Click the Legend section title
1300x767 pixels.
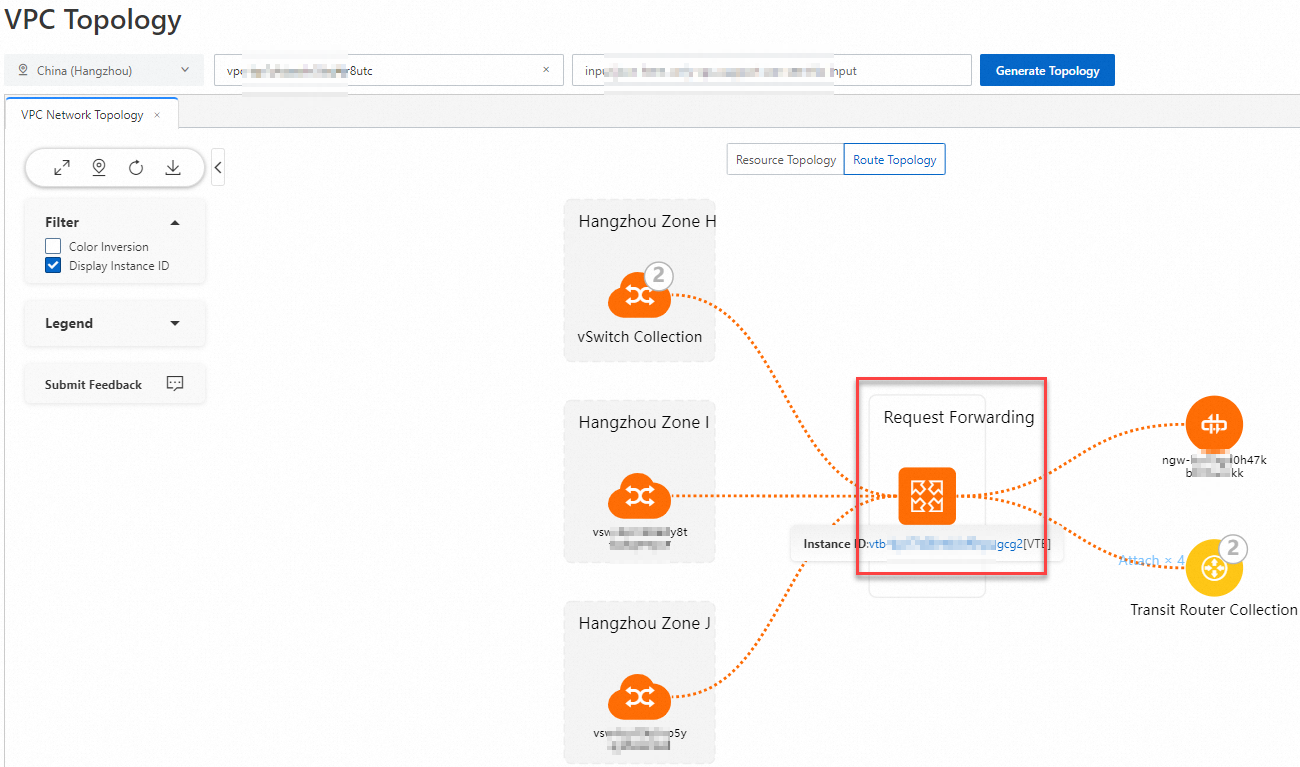(69, 324)
